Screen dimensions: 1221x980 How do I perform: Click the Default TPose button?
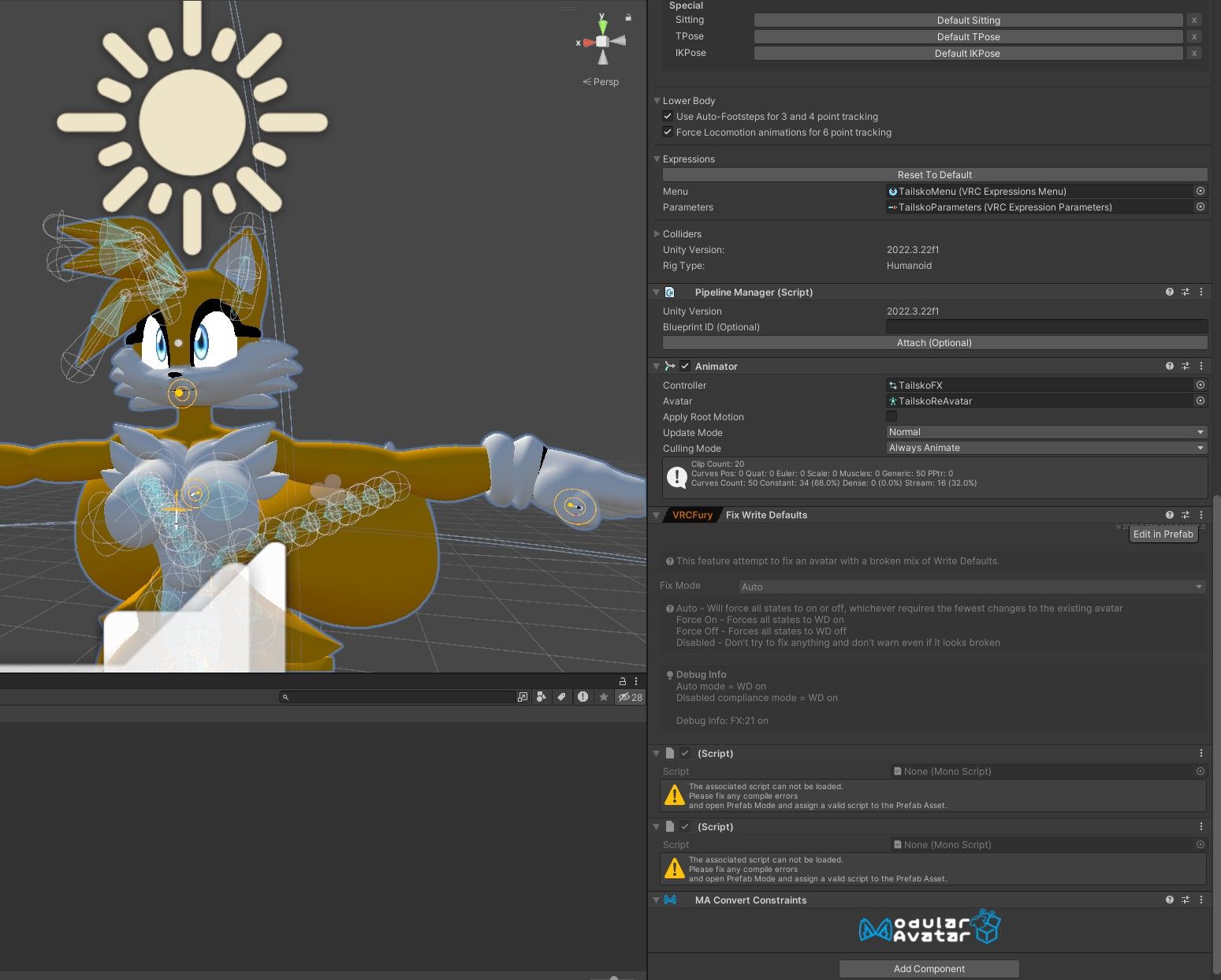(x=969, y=37)
